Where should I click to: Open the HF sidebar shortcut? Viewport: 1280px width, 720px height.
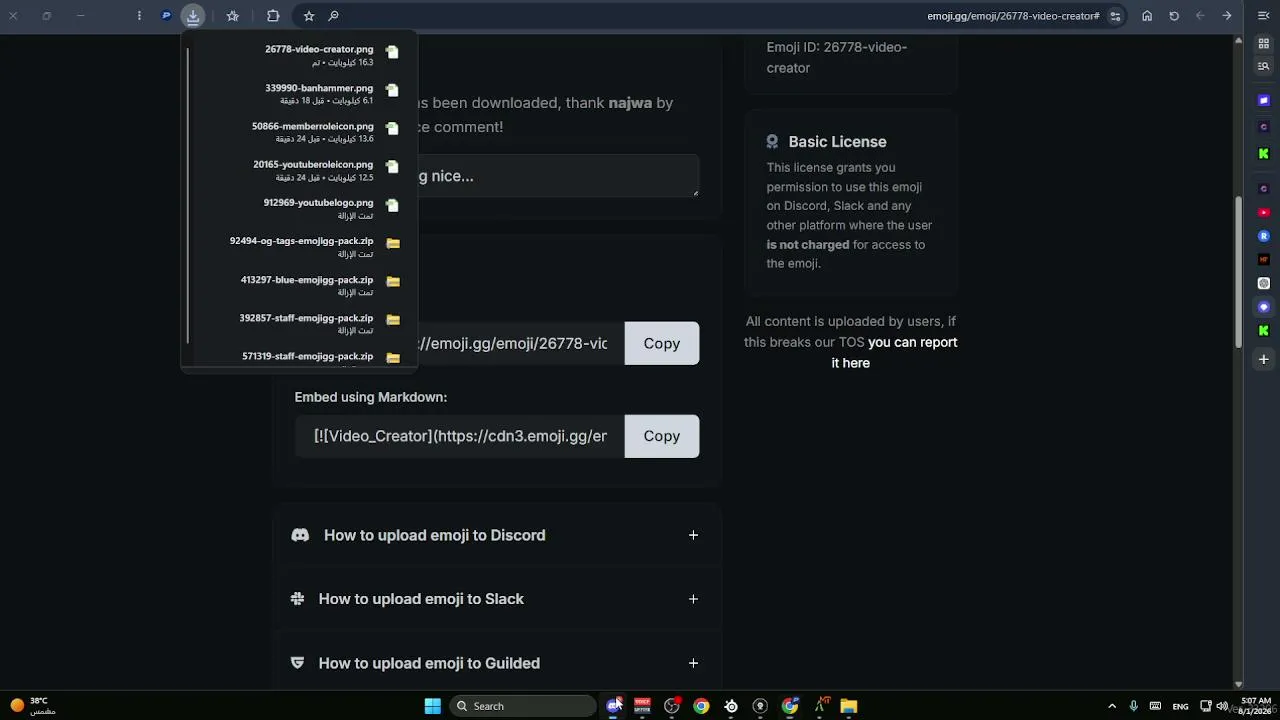point(1264,260)
